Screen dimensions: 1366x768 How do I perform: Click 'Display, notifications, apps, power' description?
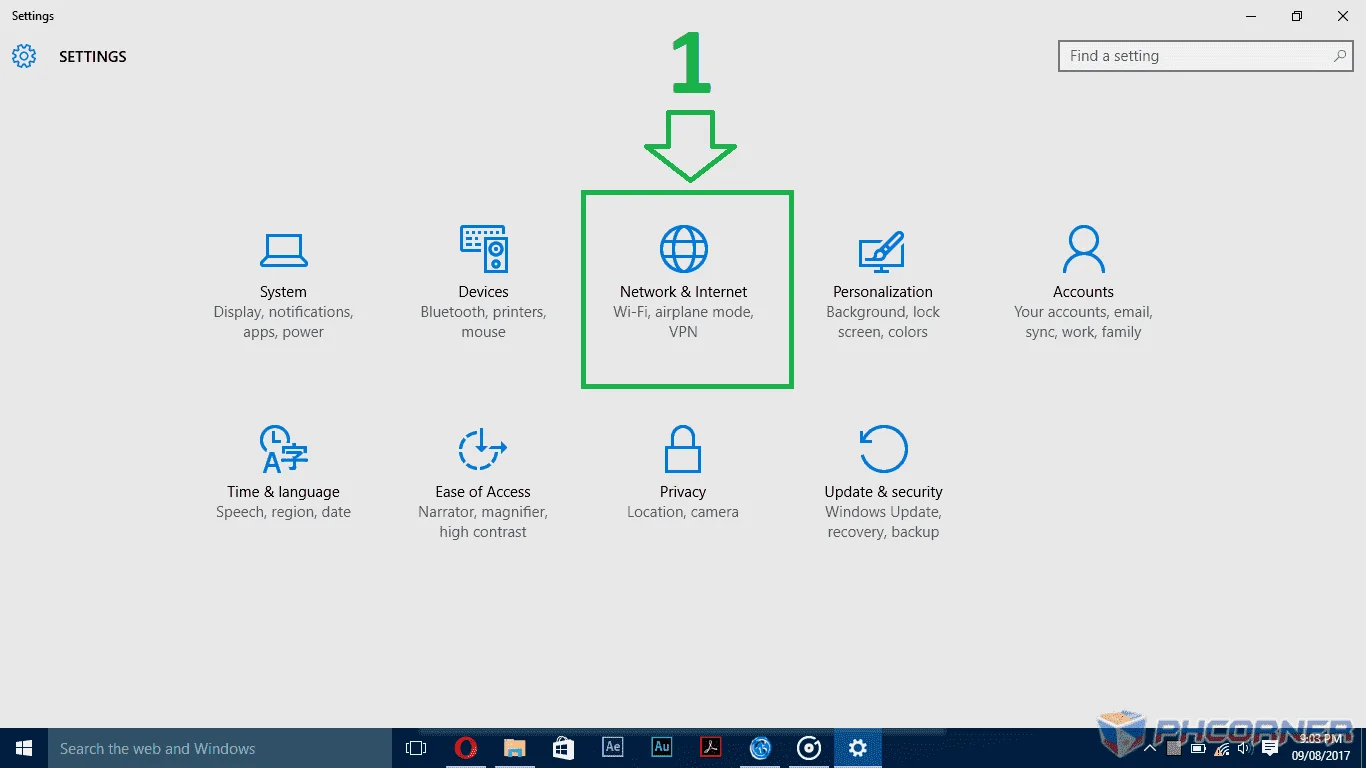pos(283,322)
